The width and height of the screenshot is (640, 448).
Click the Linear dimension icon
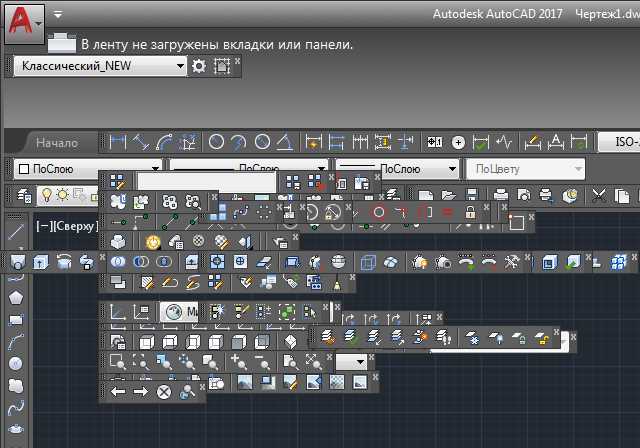(x=118, y=142)
